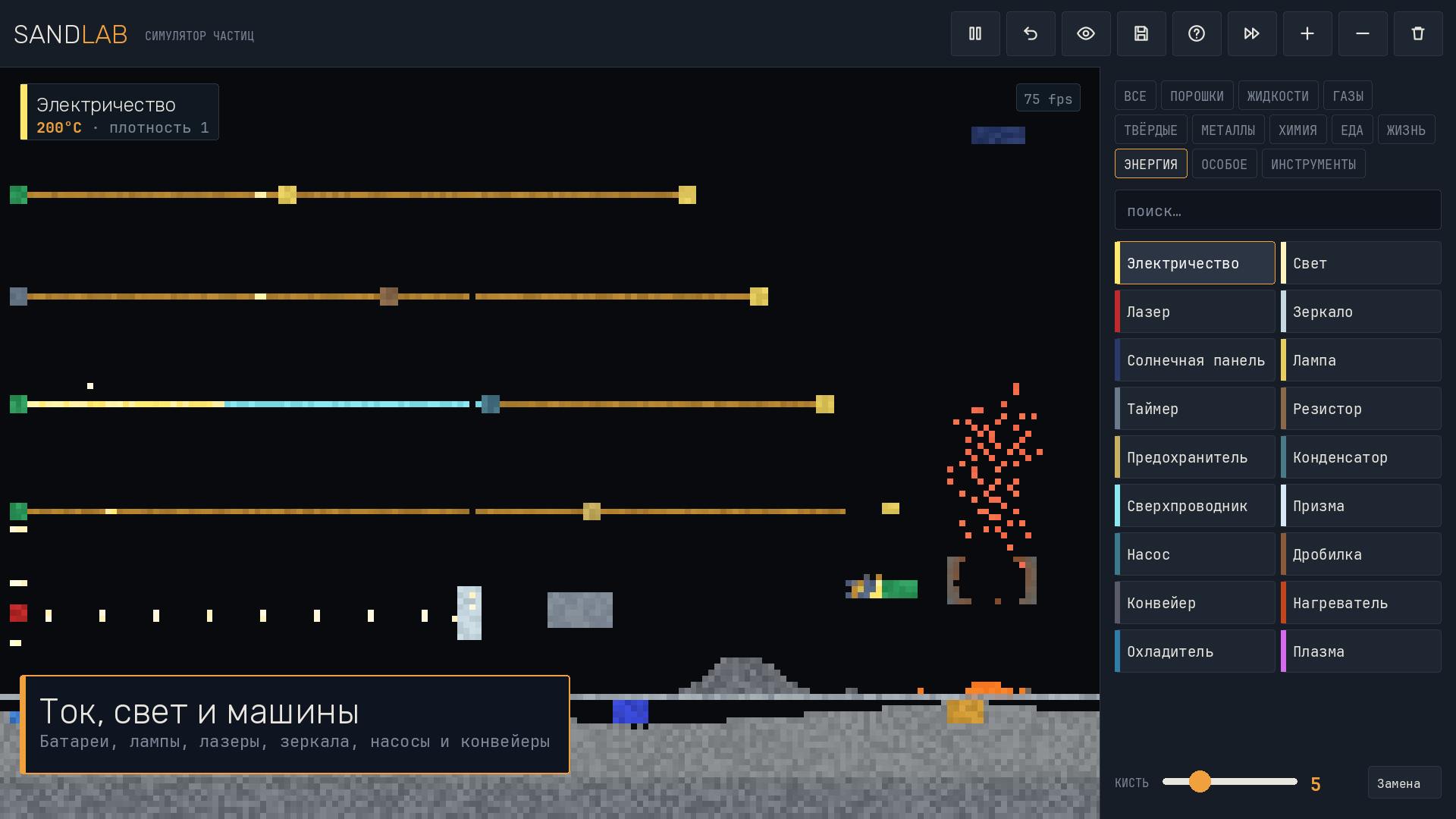Toggle the eye view mode icon
This screenshot has width=1456, height=819.
click(x=1086, y=33)
